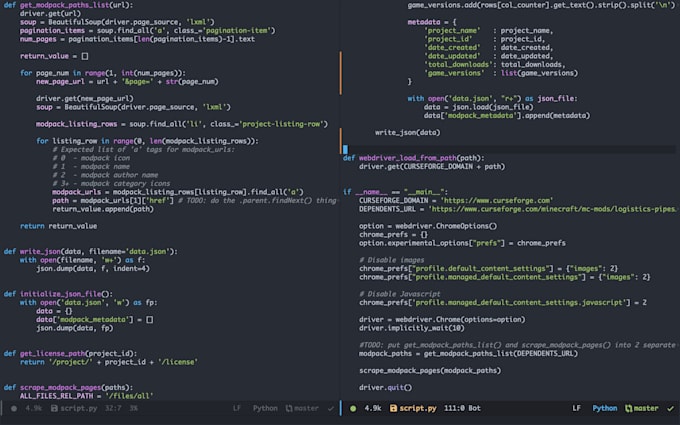Open the Python mode menu in left modeline
This screenshot has width=680, height=425.
[264, 408]
